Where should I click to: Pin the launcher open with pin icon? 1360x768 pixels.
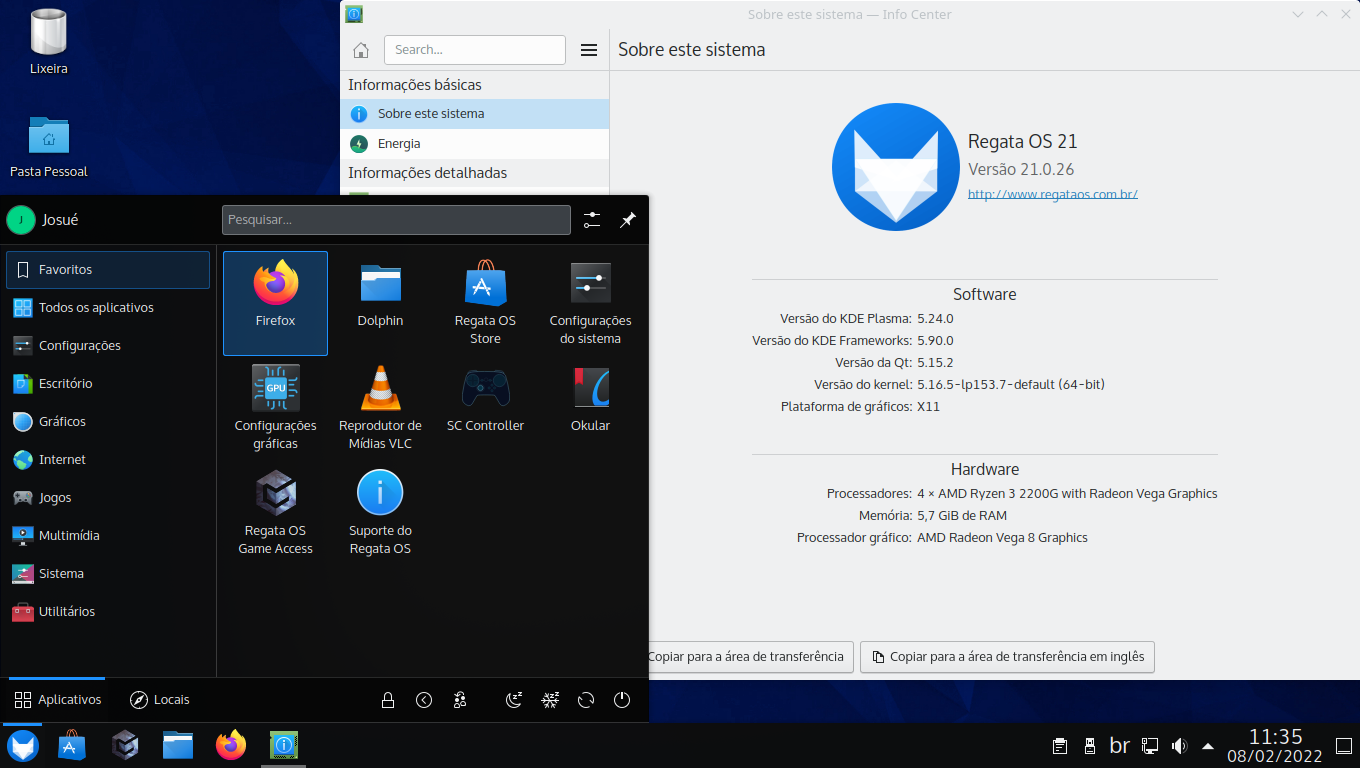pyautogui.click(x=628, y=220)
